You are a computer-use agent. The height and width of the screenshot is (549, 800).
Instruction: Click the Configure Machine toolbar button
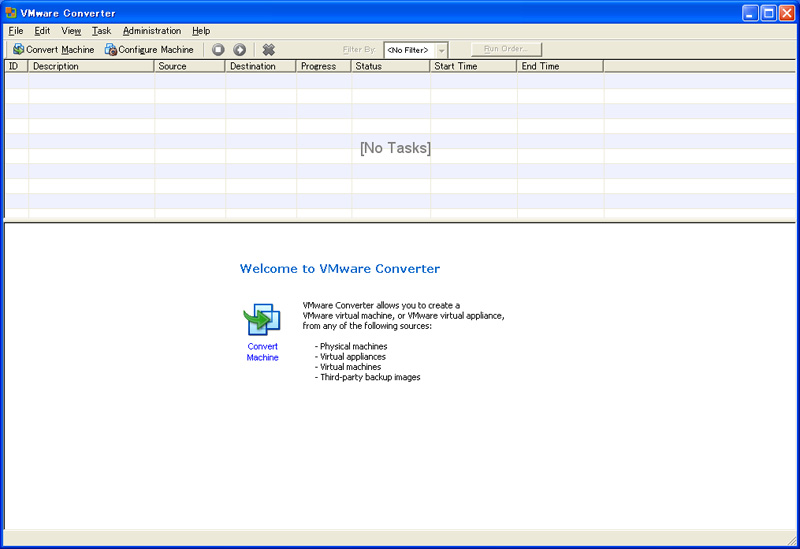[x=149, y=49]
